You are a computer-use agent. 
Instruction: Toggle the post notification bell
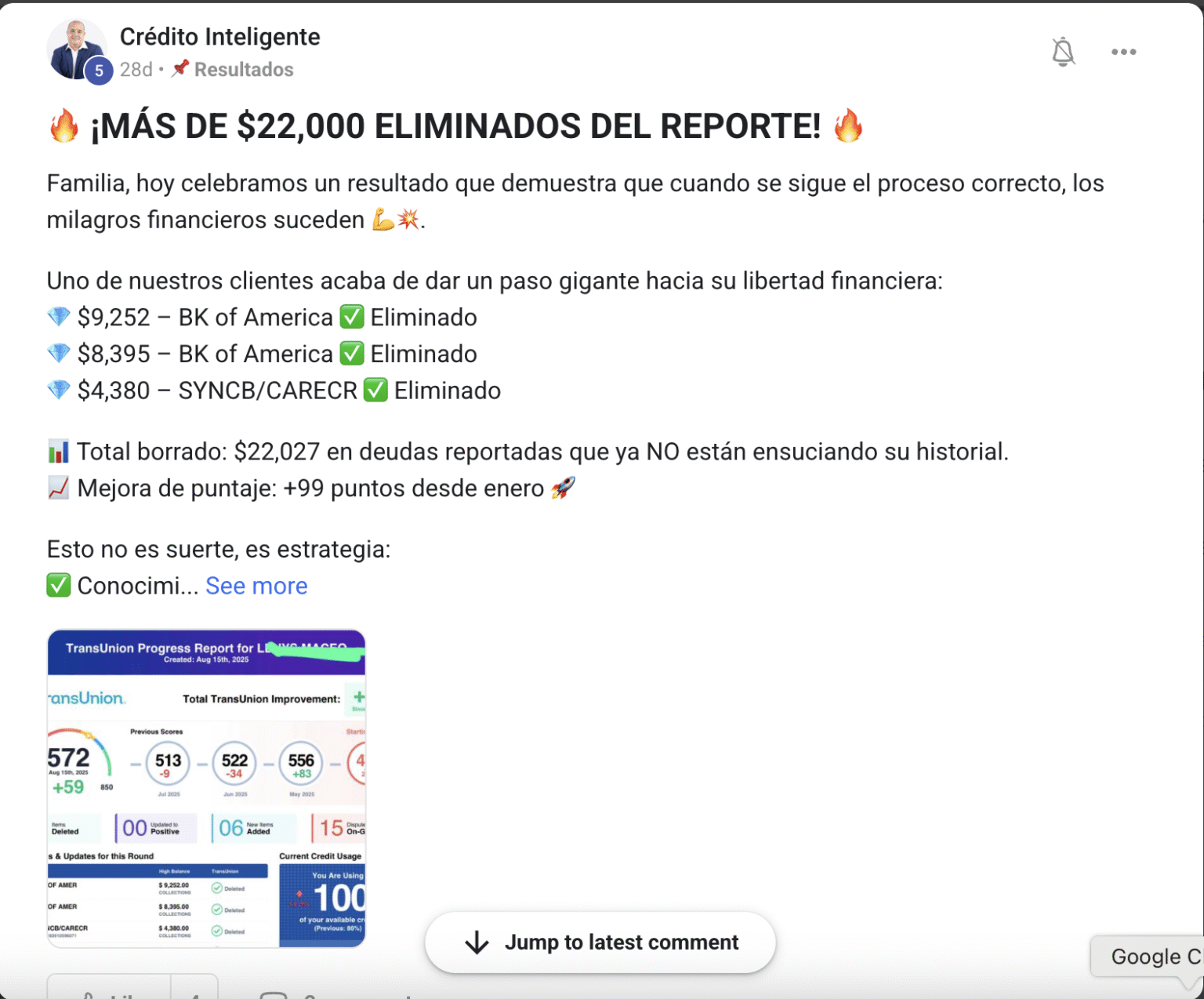point(1063,52)
